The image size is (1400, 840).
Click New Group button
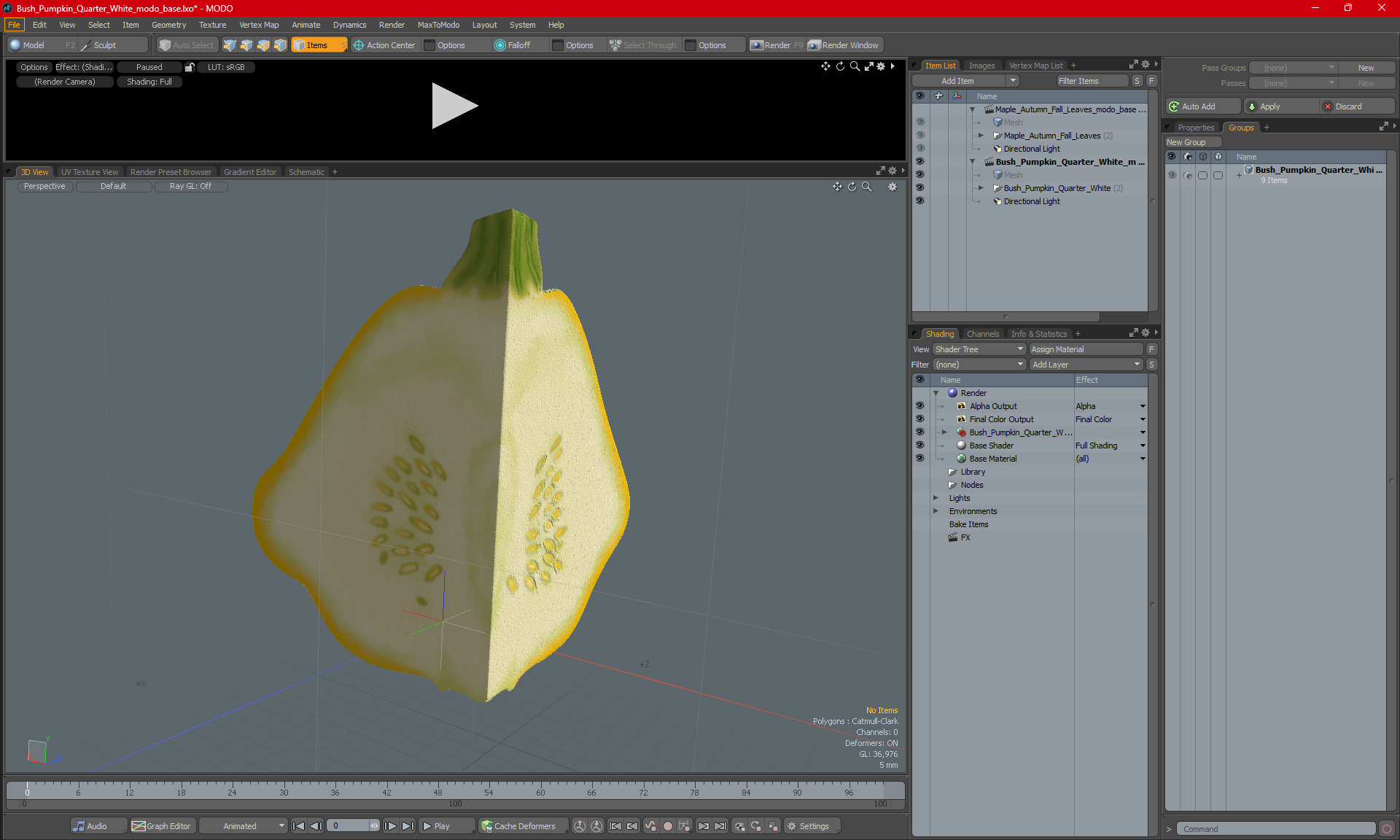(x=1192, y=142)
